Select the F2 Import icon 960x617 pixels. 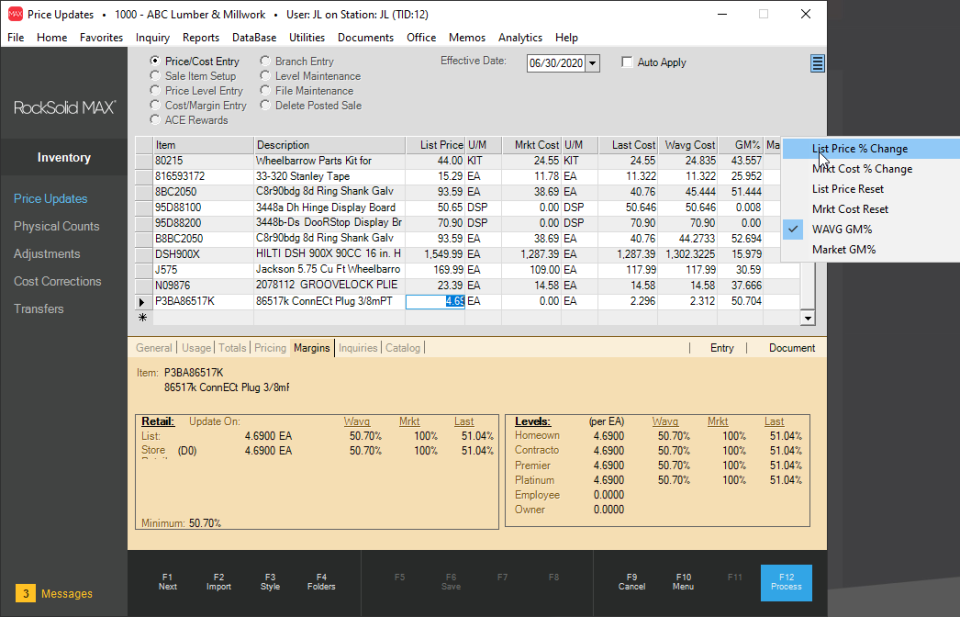218,582
